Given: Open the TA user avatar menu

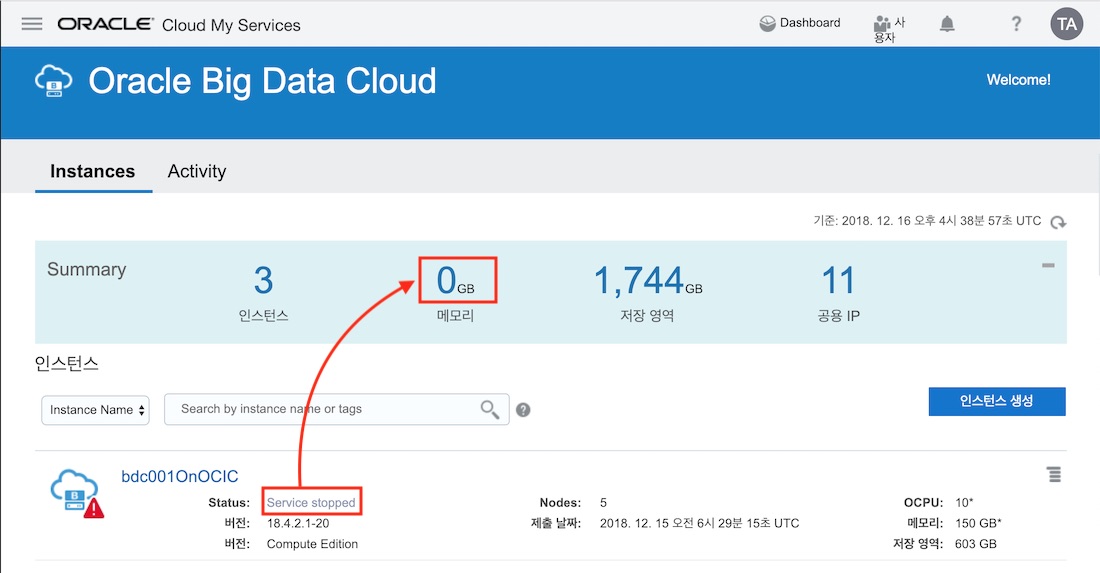Looking at the screenshot, I should [x=1067, y=24].
